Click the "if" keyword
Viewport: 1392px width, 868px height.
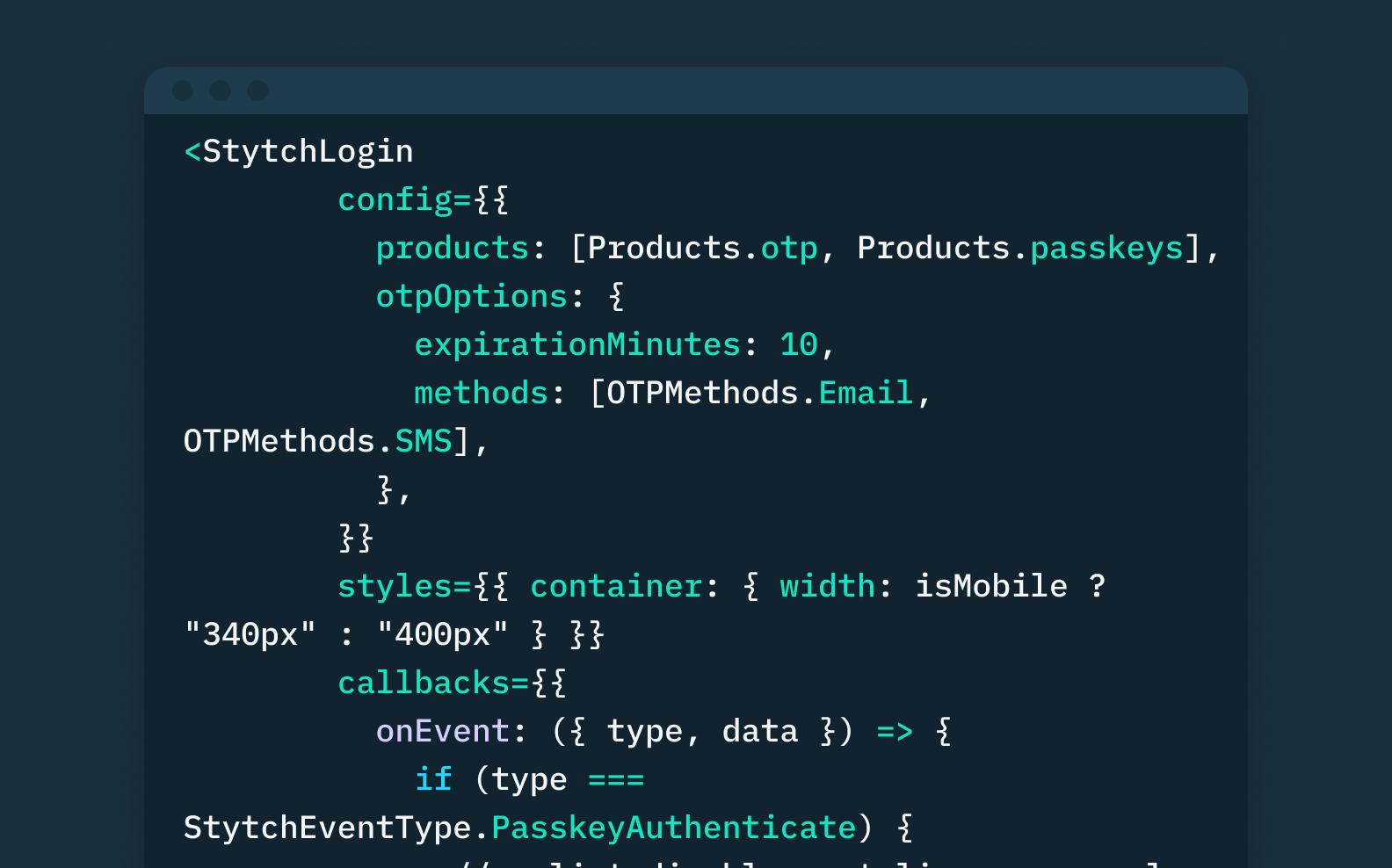[x=433, y=779]
